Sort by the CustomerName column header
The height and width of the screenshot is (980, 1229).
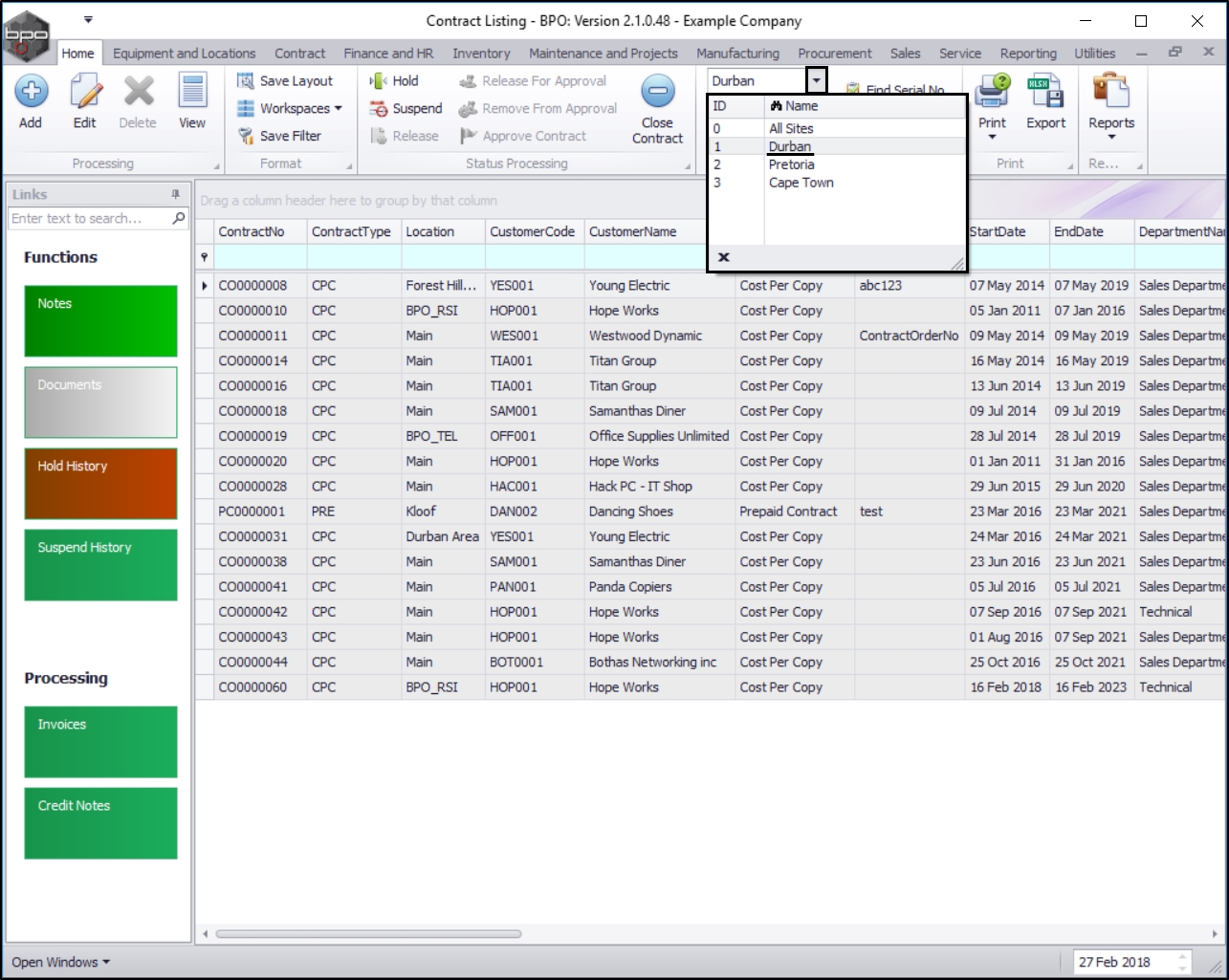pyautogui.click(x=659, y=232)
